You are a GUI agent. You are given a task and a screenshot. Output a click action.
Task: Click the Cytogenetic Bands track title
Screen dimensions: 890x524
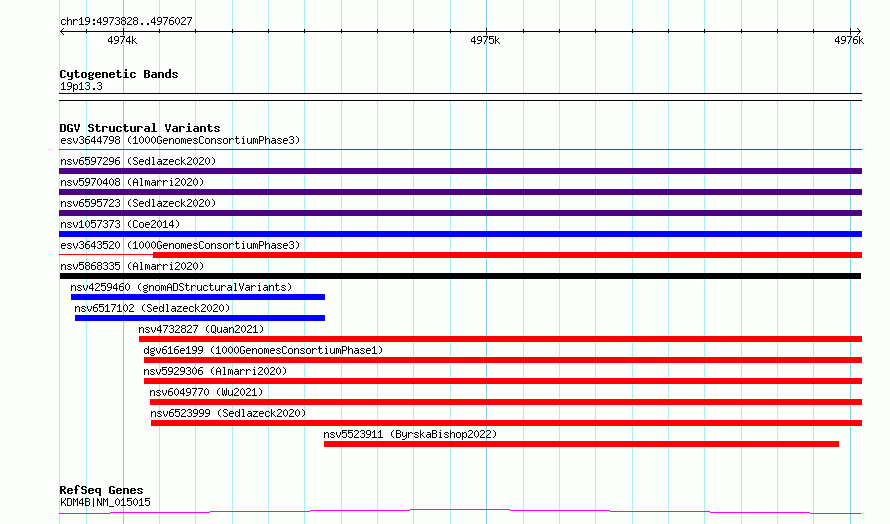tap(119, 74)
